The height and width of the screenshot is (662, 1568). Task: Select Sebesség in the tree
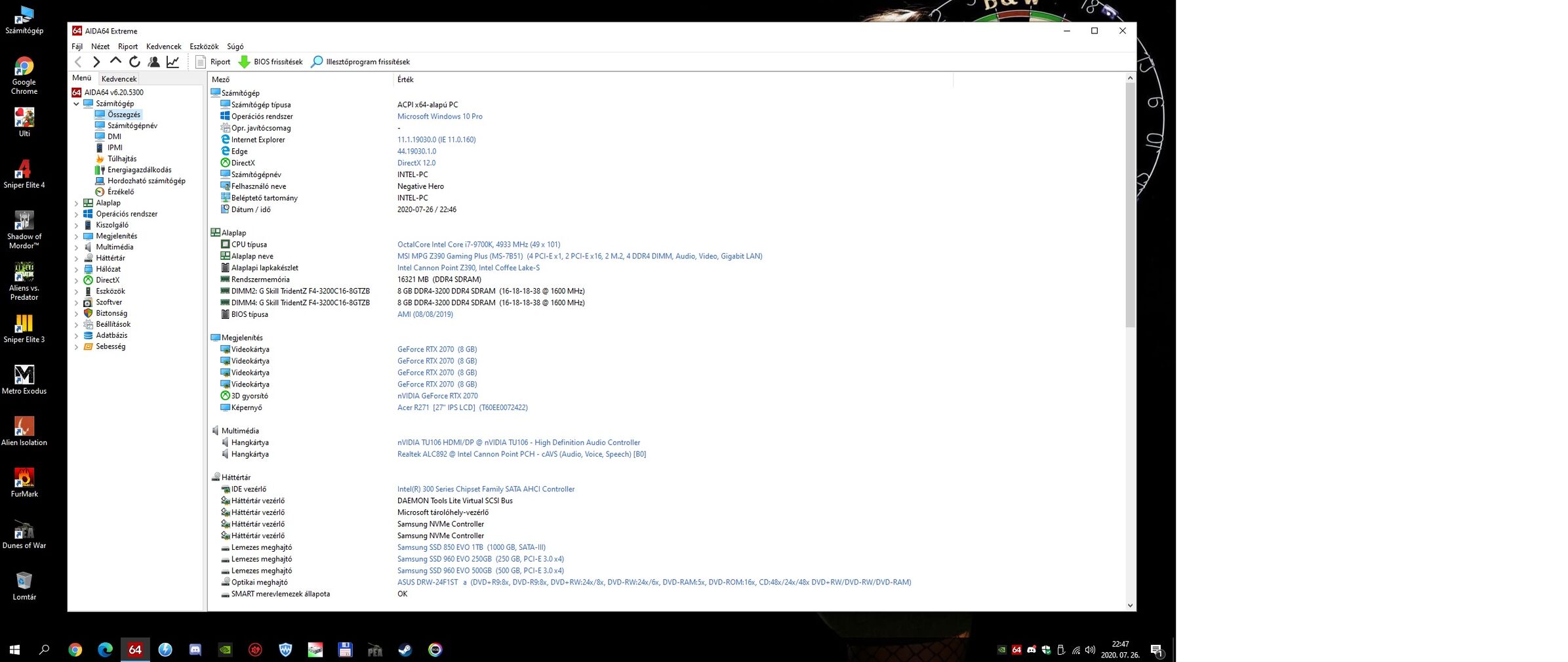click(110, 346)
